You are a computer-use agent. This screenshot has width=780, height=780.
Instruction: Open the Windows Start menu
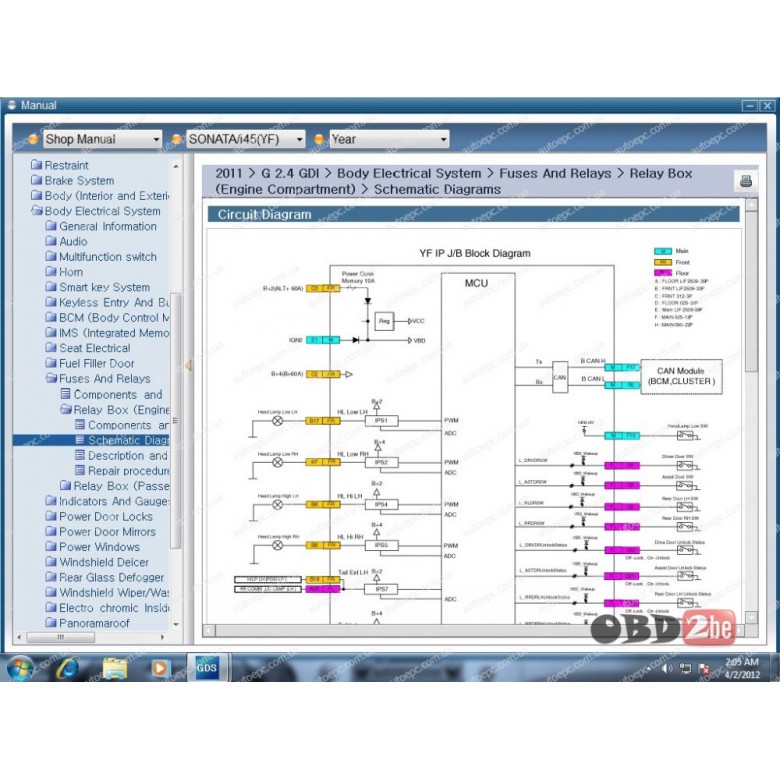click(x=20, y=668)
